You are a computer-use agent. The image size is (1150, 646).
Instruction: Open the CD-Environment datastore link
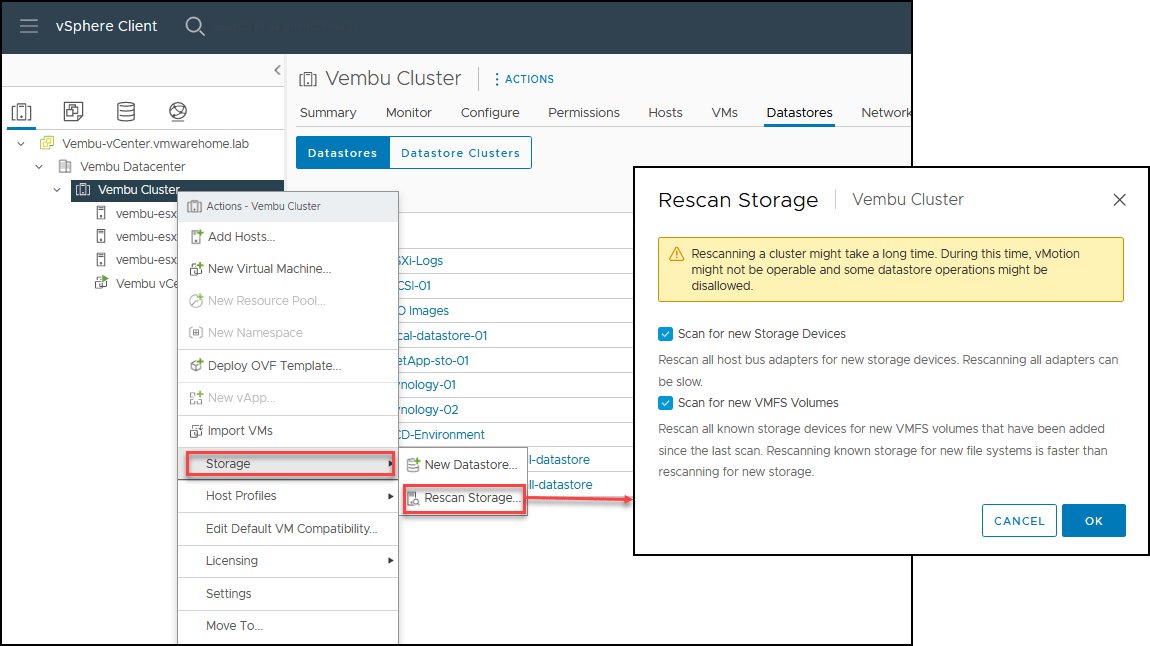tap(442, 435)
